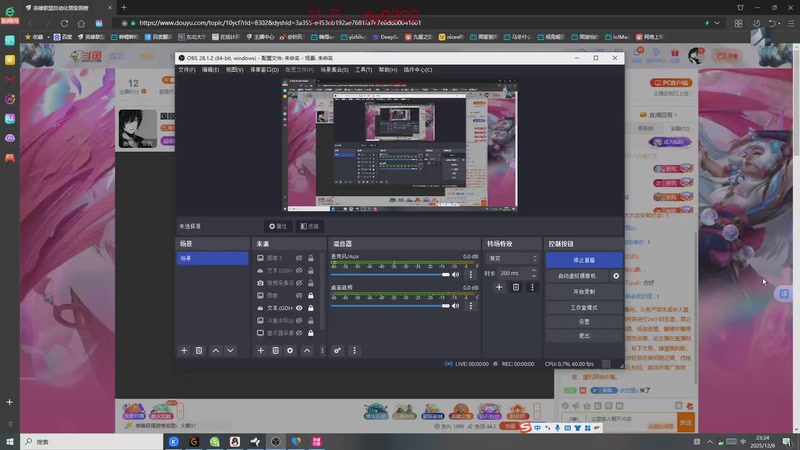Click the Douyu logo on the web page
The height and width of the screenshot is (450, 800).
point(86,56)
